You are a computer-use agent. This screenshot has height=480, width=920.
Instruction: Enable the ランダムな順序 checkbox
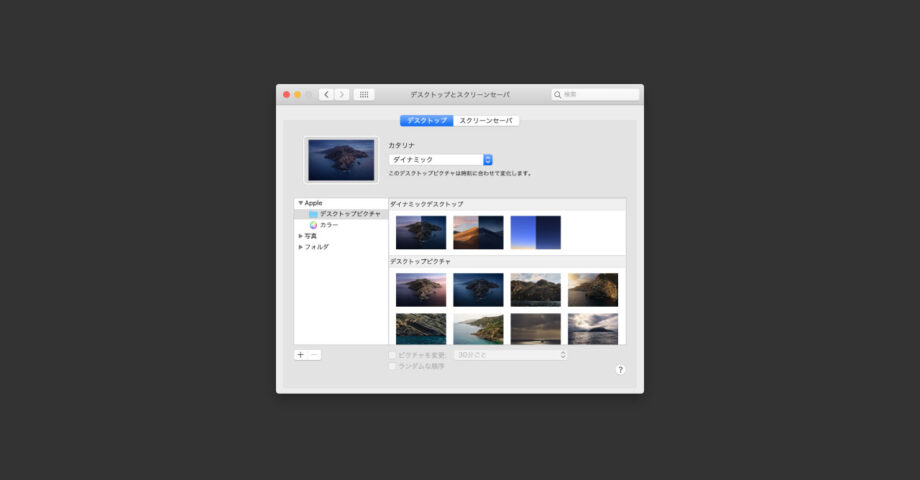click(x=392, y=367)
